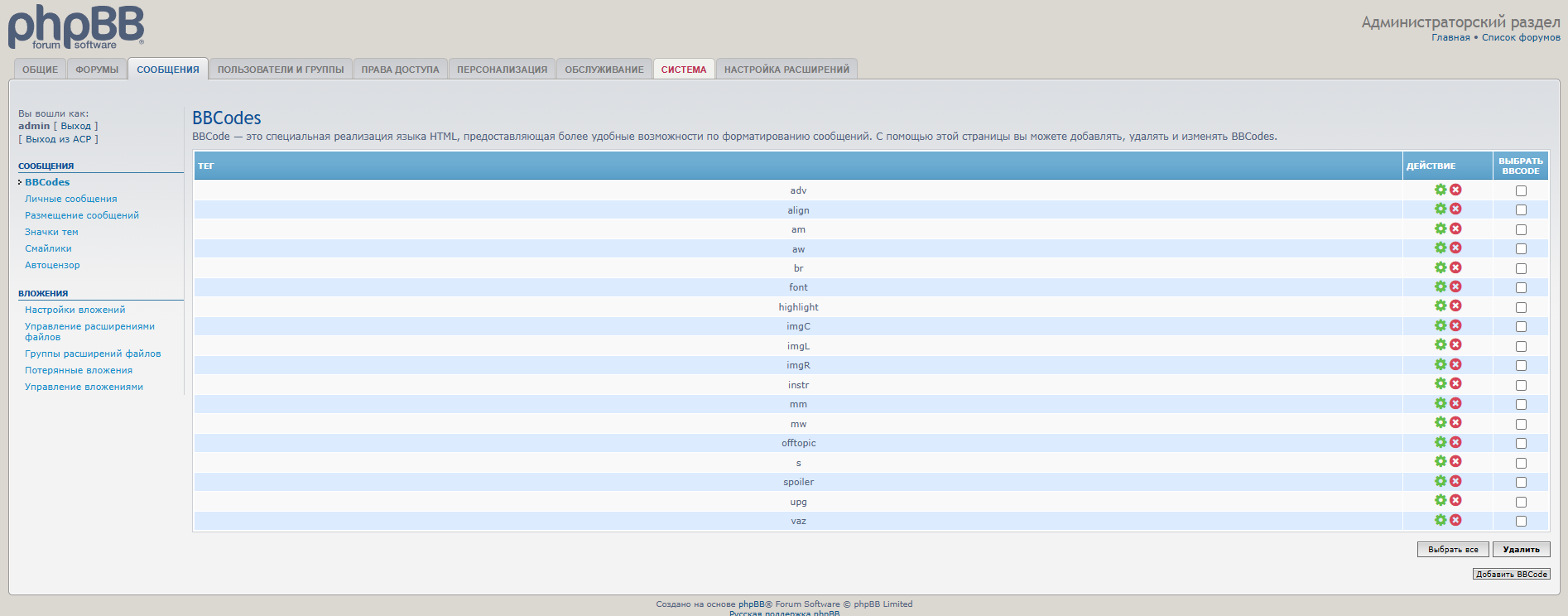This screenshot has width=1568, height=616.
Task: Follow the Список форумов link
Action: (1521, 37)
